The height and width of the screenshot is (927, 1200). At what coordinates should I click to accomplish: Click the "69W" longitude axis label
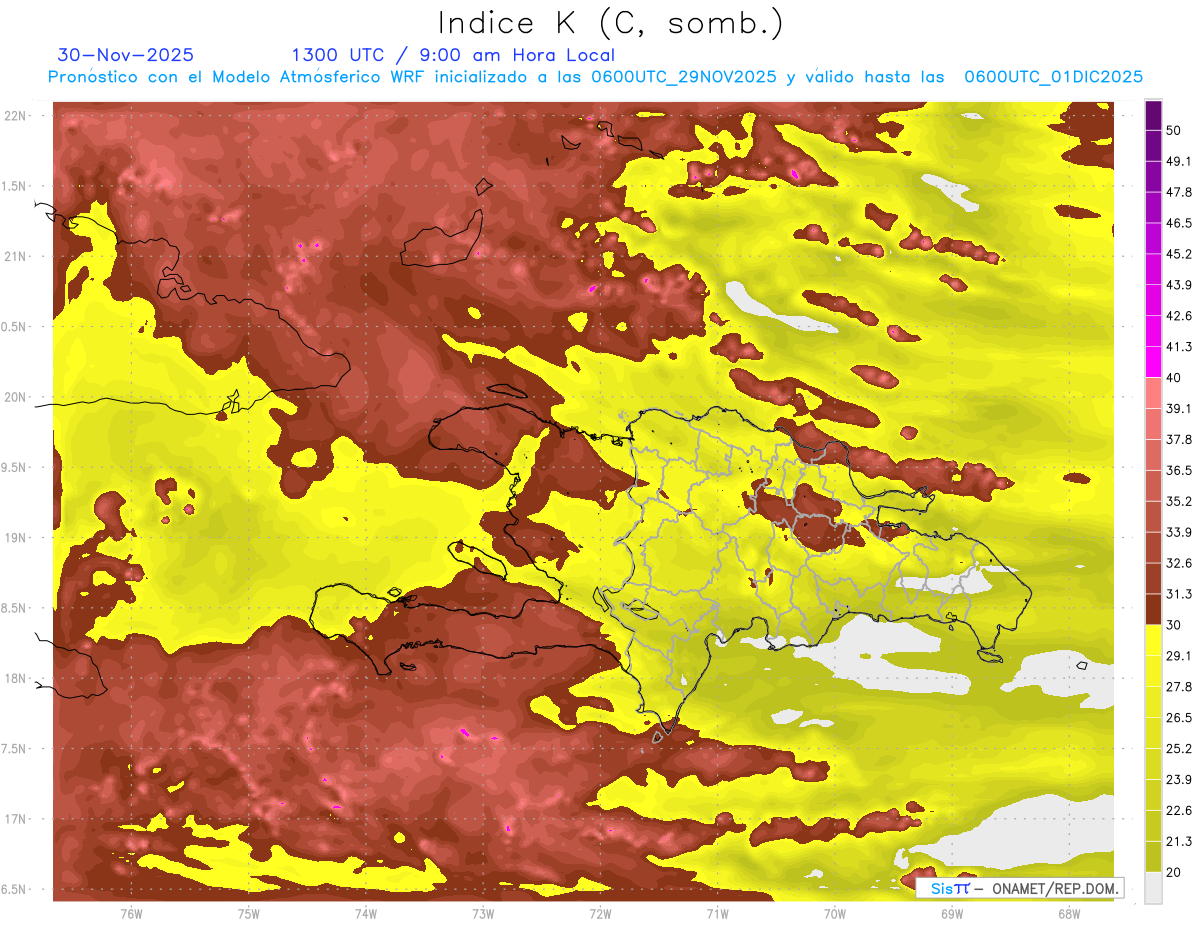click(x=952, y=914)
